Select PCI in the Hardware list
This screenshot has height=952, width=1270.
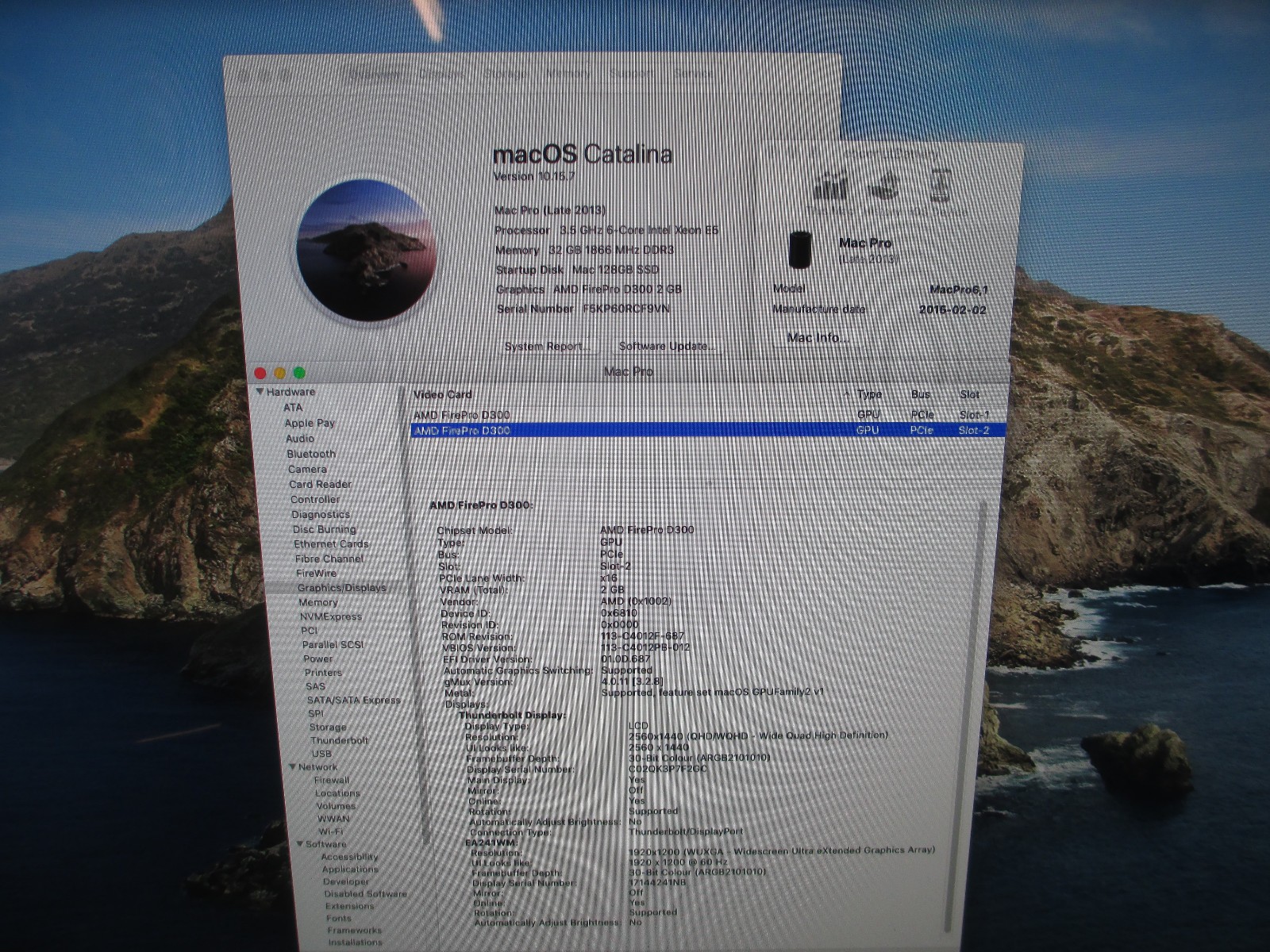pyautogui.click(x=310, y=631)
